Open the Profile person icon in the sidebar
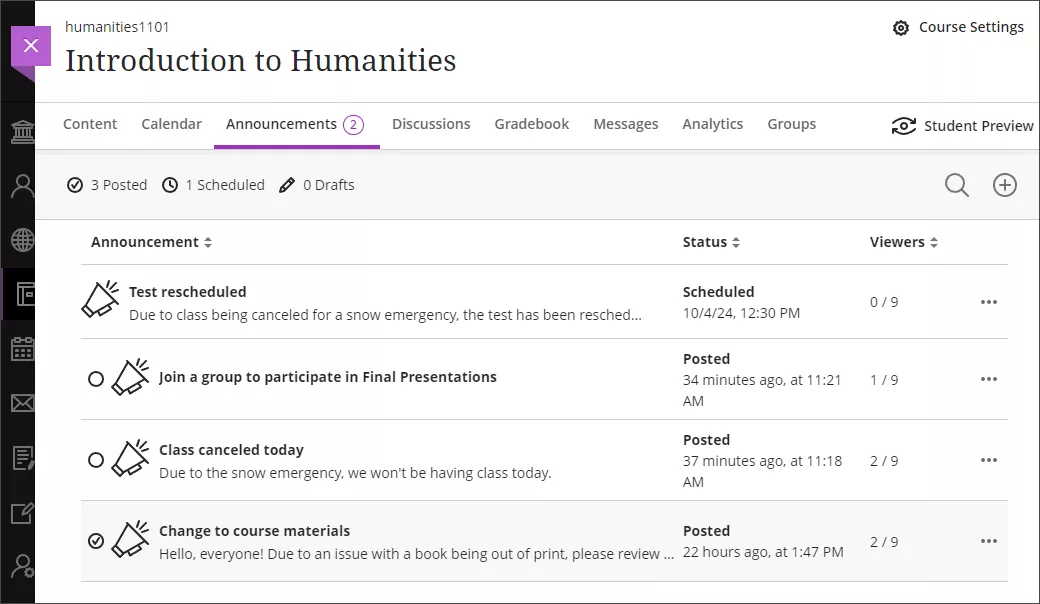Screen dimensions: 1040x604 click(x=24, y=185)
